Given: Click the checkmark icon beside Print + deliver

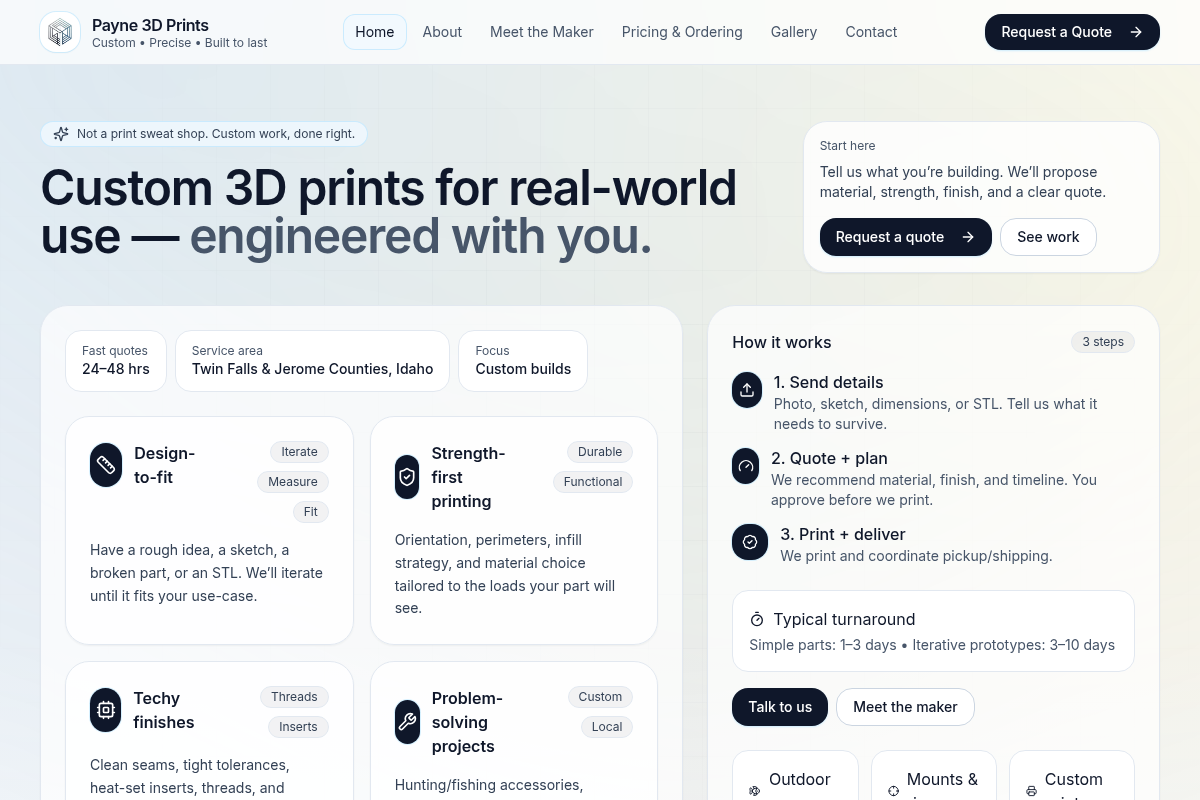Looking at the screenshot, I should (750, 542).
